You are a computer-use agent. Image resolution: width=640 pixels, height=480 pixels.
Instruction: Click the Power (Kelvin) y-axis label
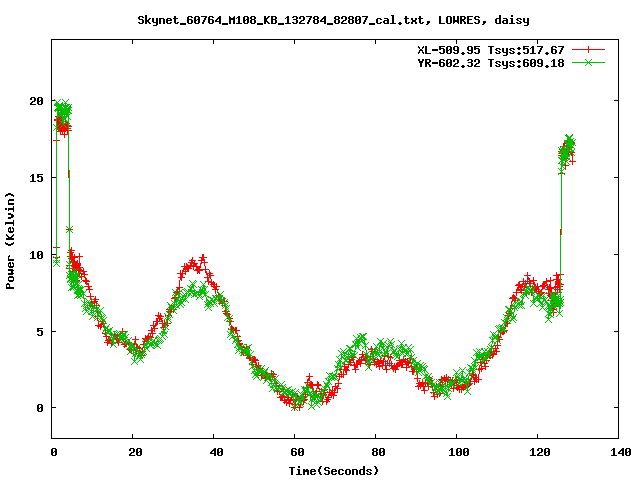pyautogui.click(x=10, y=241)
